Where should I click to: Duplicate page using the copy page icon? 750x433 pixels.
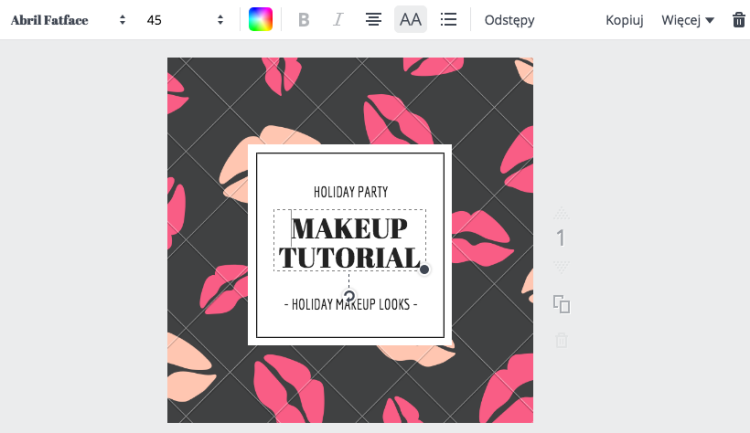coord(562,304)
